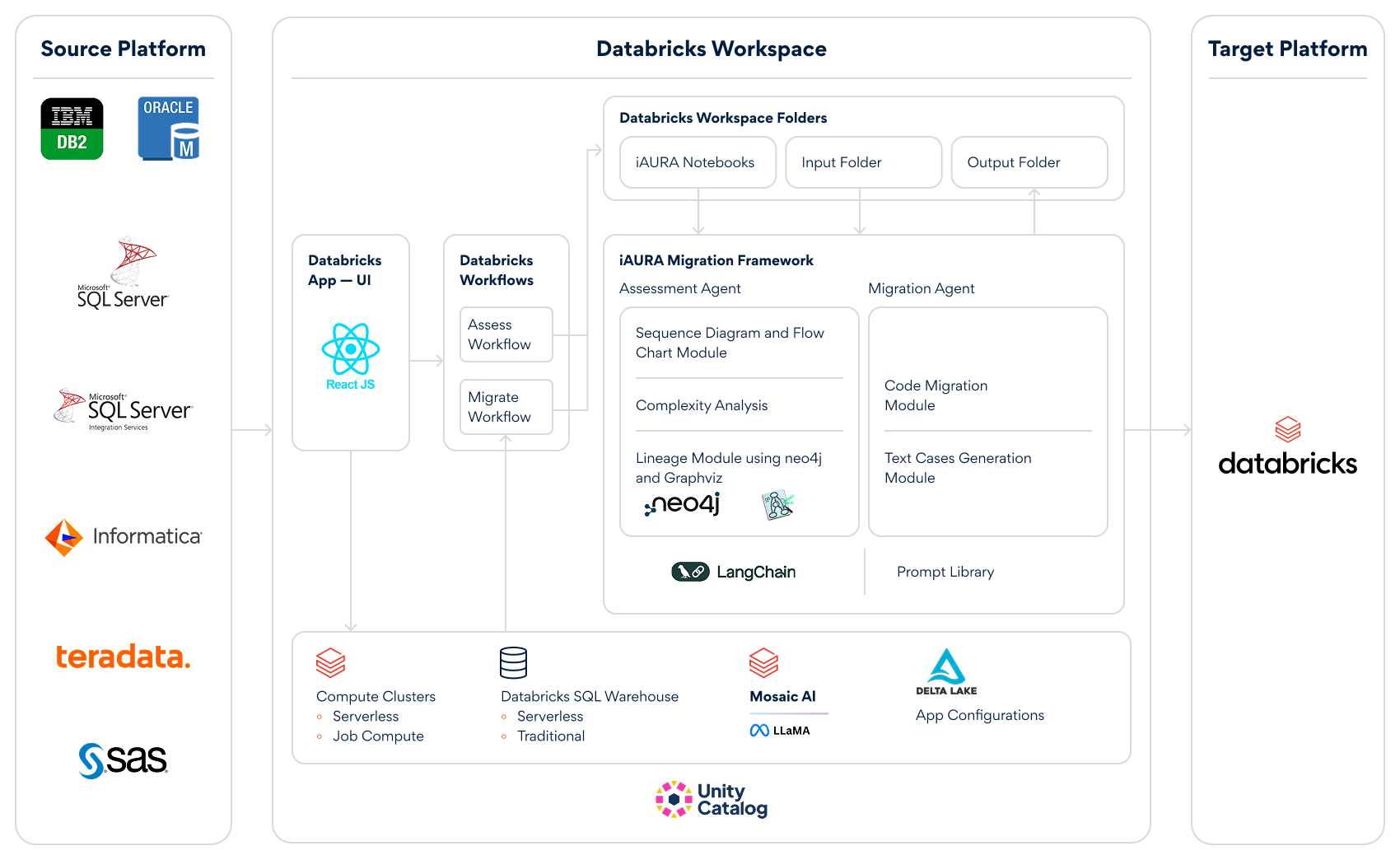Select the Unity Catalog logo
Image resolution: width=1400 pixels, height=860 pixels.
712,800
